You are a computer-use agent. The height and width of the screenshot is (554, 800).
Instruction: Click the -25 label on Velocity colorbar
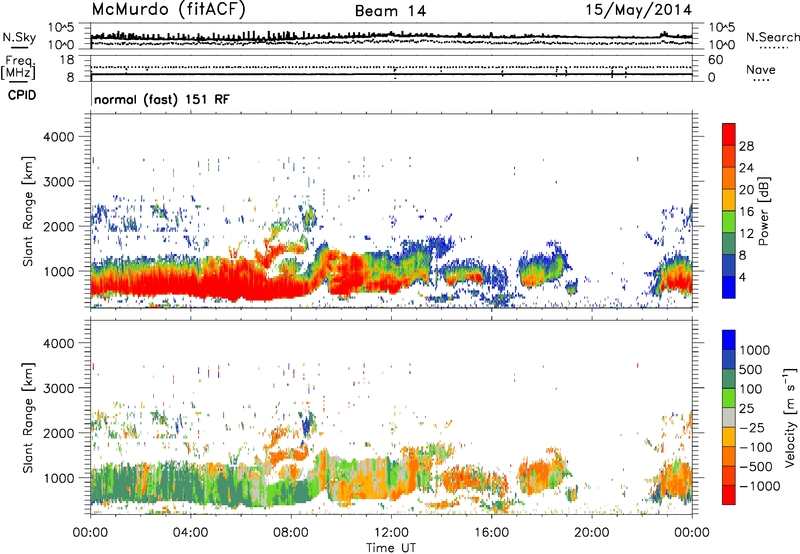coord(754,427)
